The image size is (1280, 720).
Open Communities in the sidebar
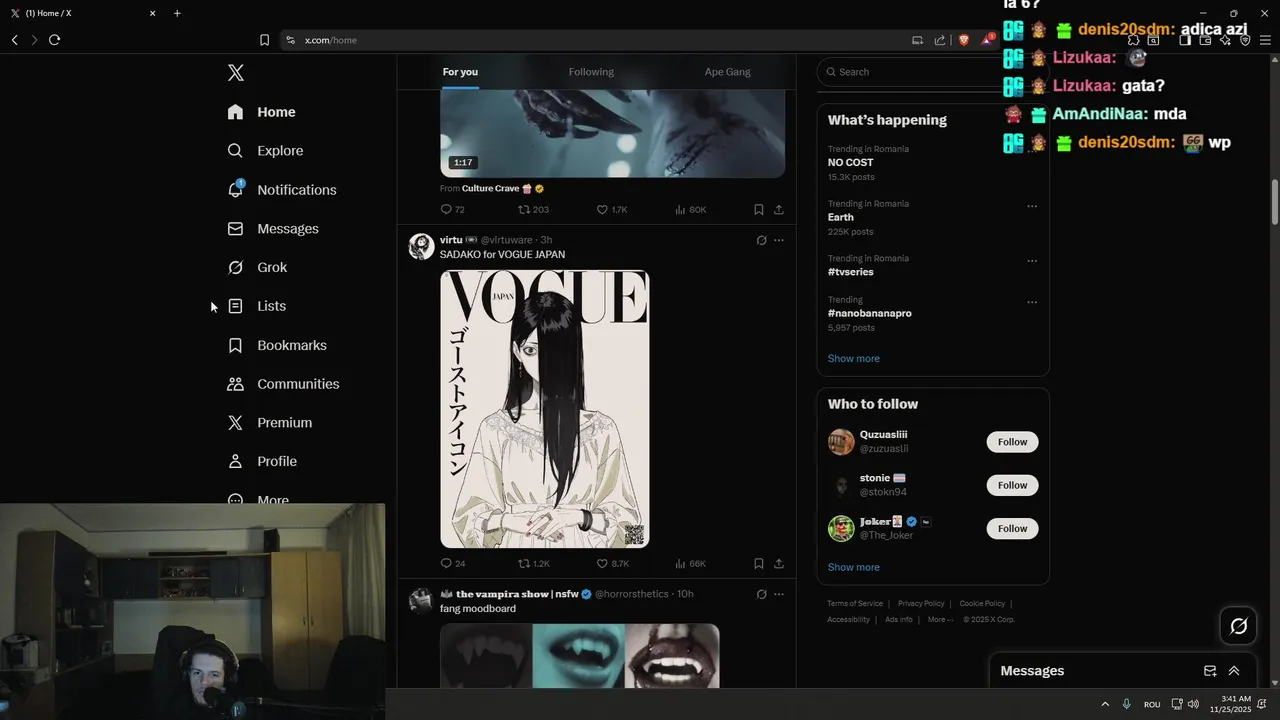[283, 384]
